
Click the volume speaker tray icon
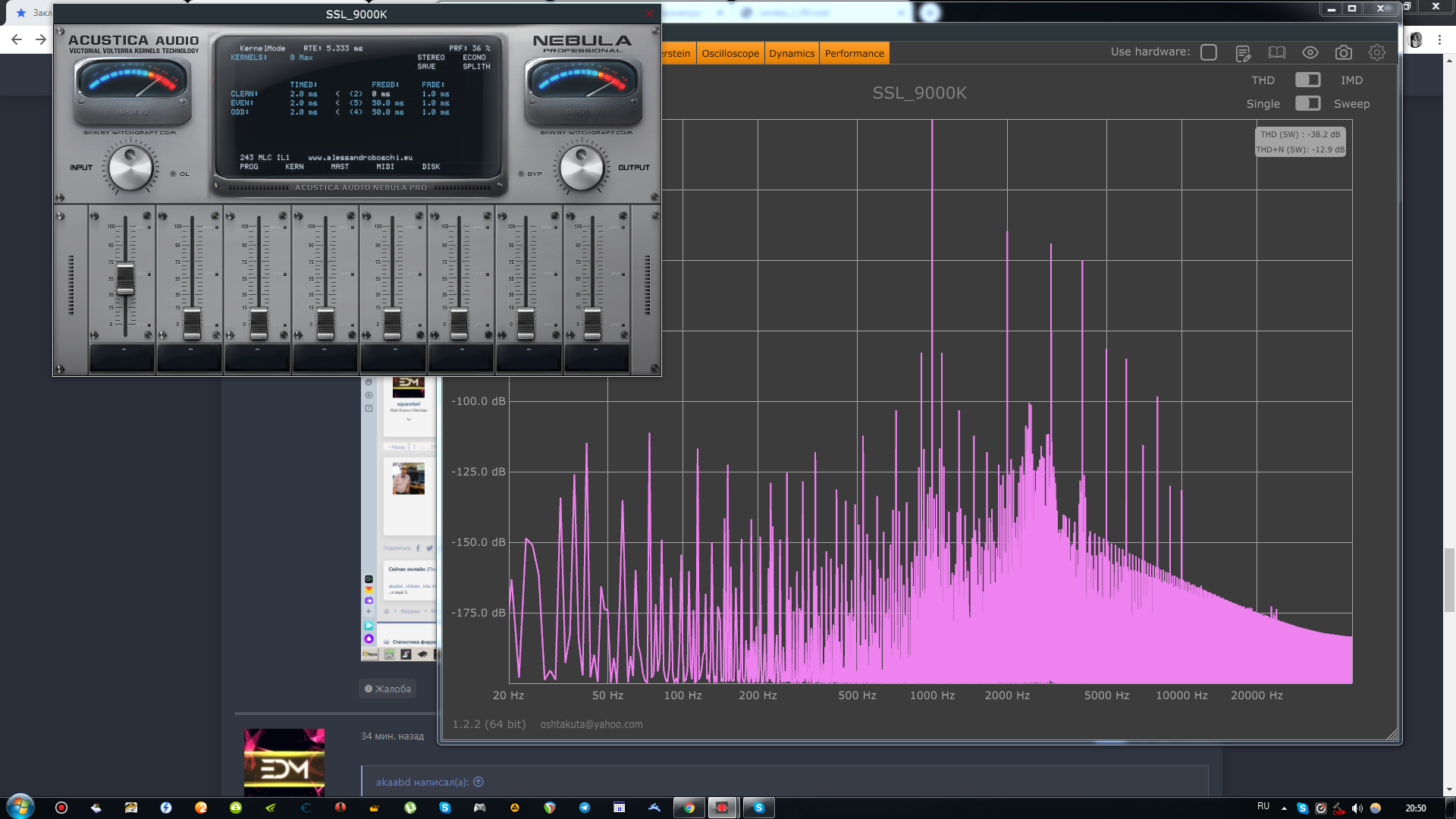pyautogui.click(x=1357, y=808)
